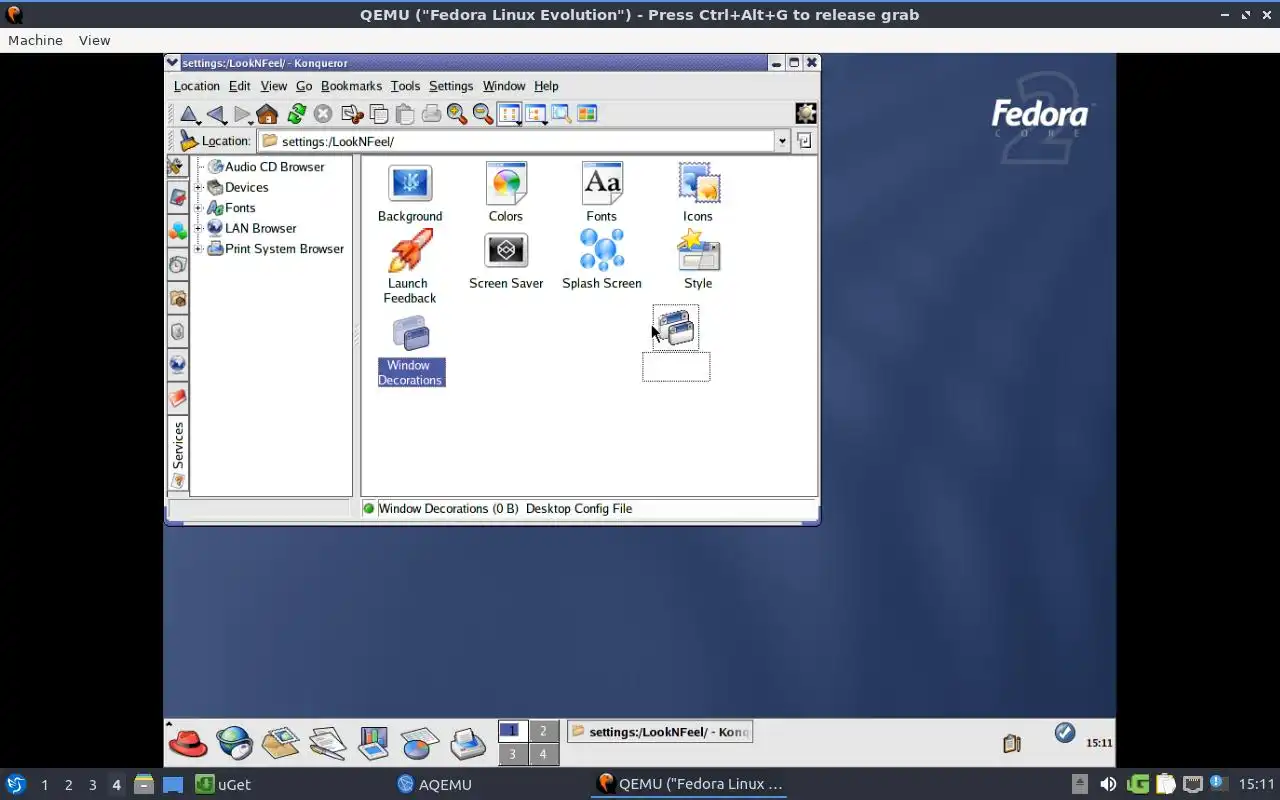Open the View menu in Konqueror
Viewport: 1280px width, 800px height.
pos(273,86)
